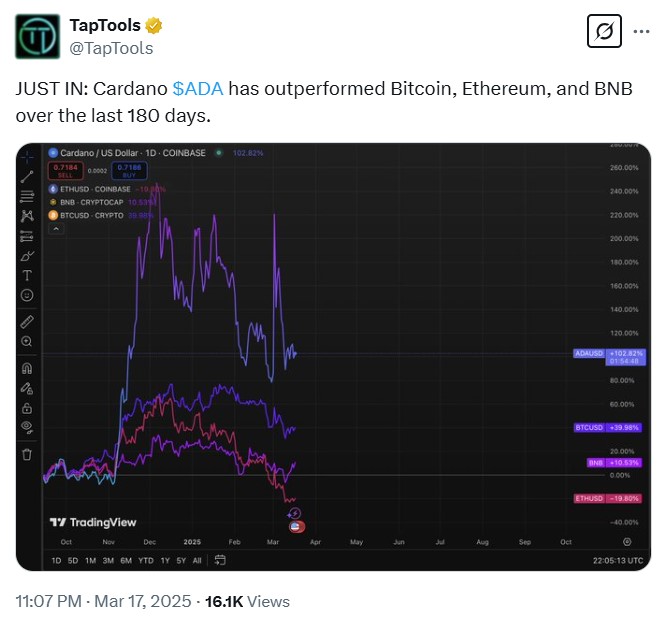Image resolution: width=664 pixels, height=619 pixels.
Task: Switch chart range to 6M
Action: pos(126,560)
